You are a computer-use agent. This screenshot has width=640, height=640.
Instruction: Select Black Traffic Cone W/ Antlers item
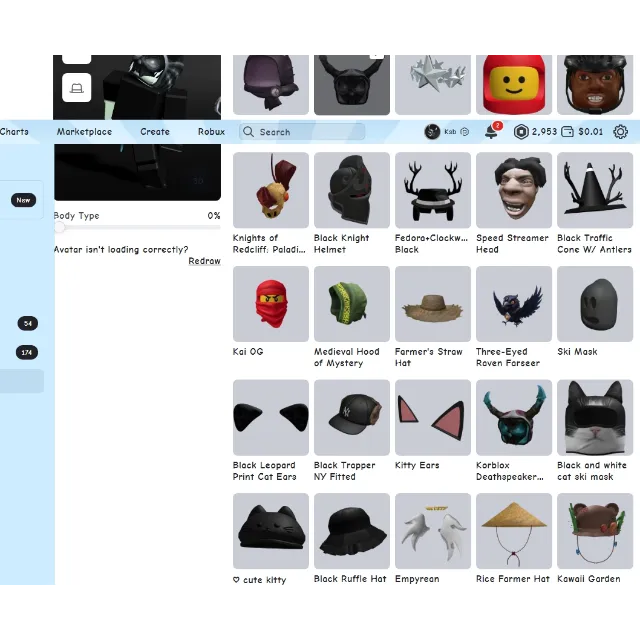tap(595, 190)
